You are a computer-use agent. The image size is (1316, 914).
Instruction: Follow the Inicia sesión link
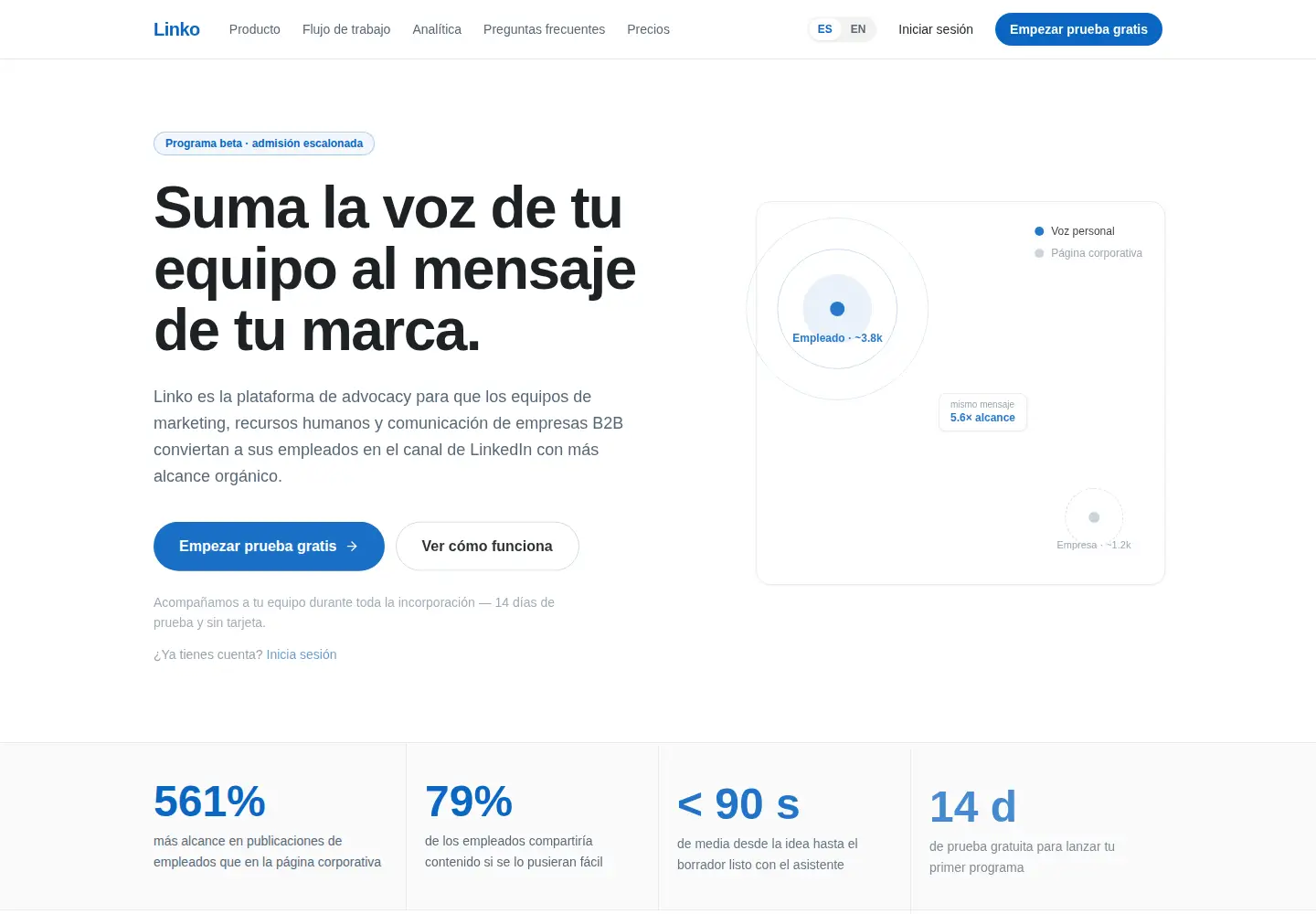click(302, 654)
